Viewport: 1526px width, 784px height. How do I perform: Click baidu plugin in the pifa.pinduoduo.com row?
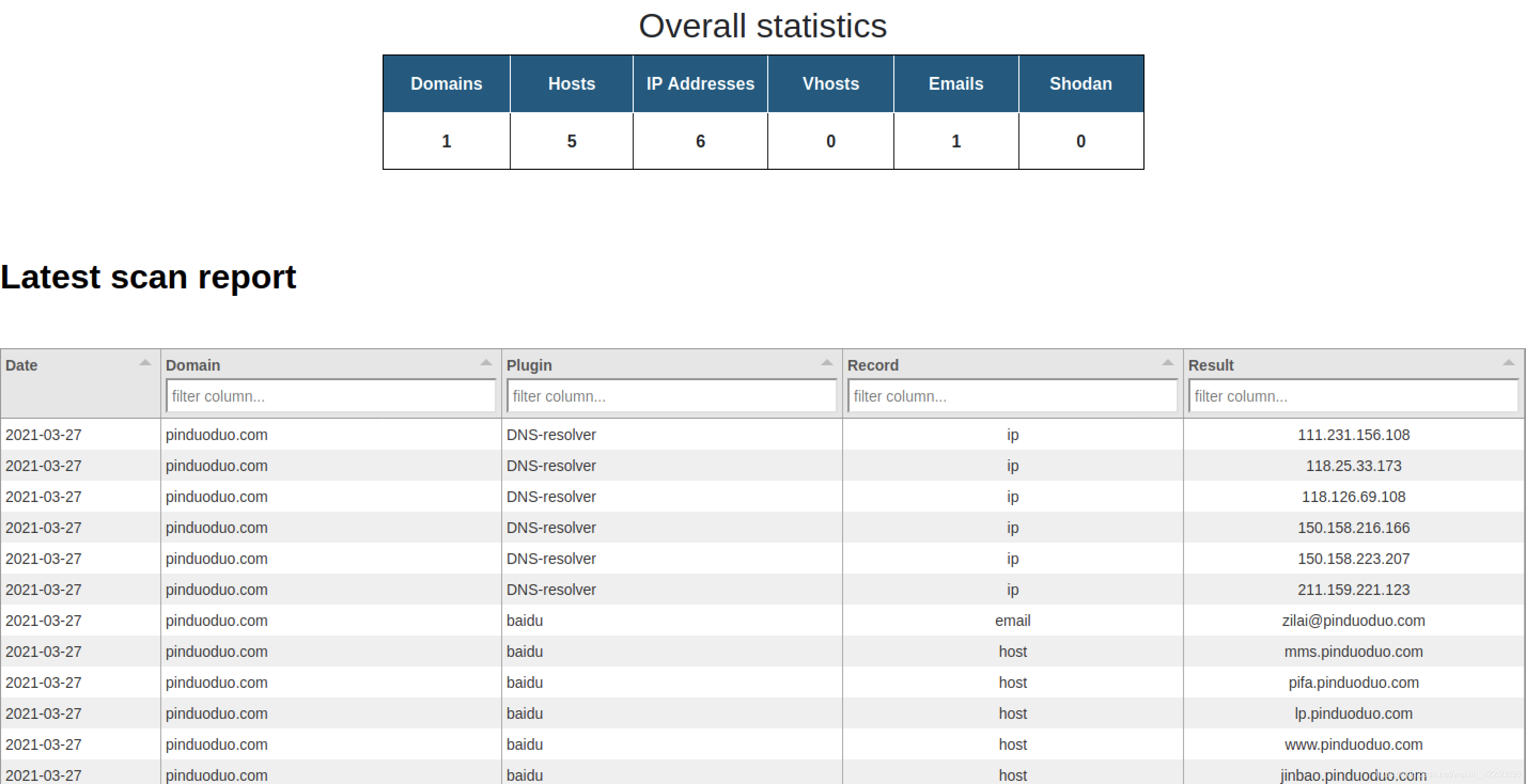[x=525, y=682]
